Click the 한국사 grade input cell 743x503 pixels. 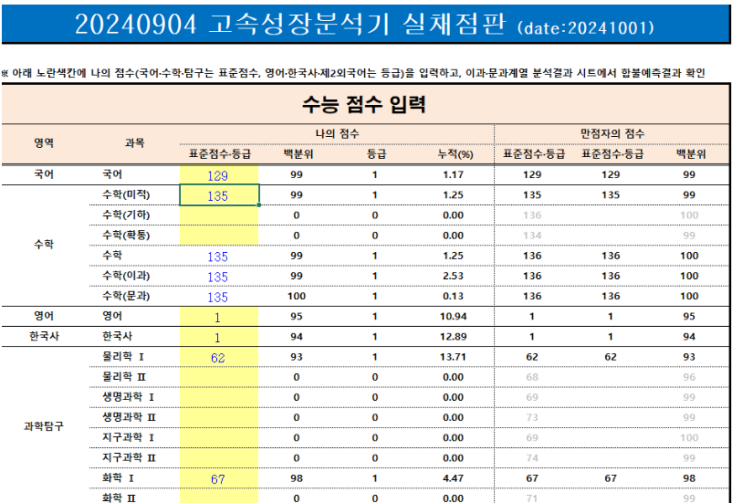219,337
